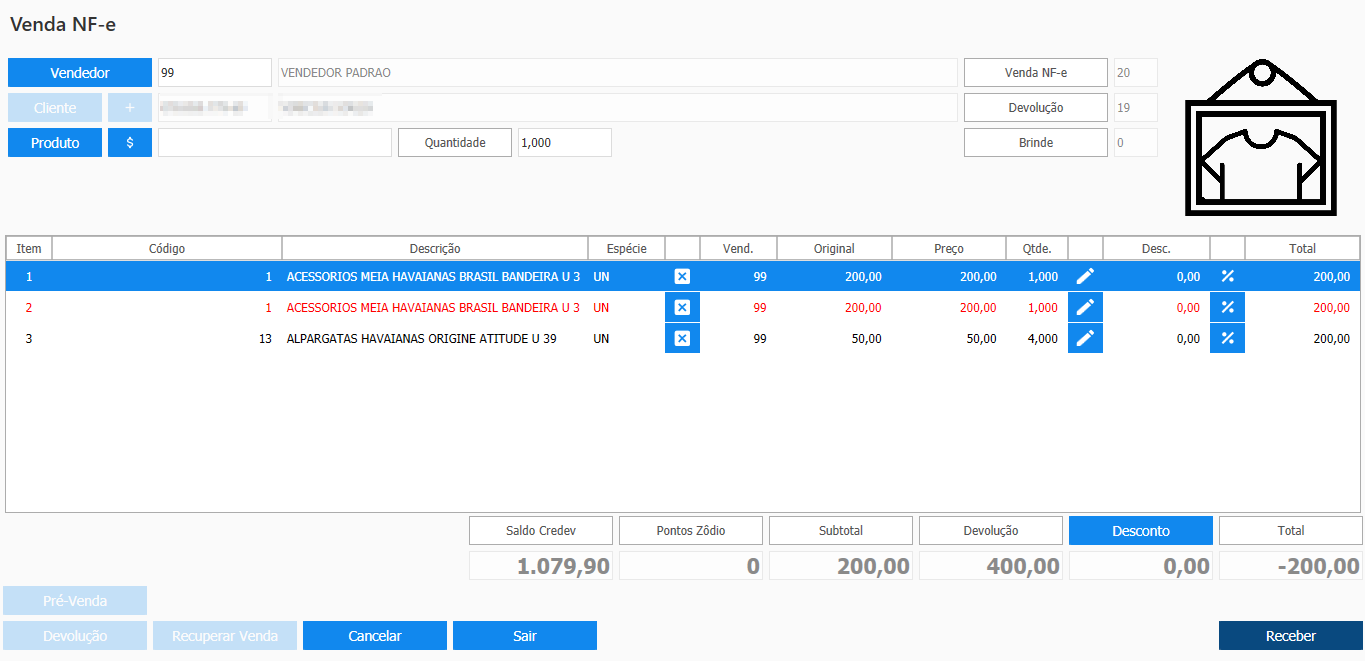
Task: Click the Devolução totals label
Action: 991,531
